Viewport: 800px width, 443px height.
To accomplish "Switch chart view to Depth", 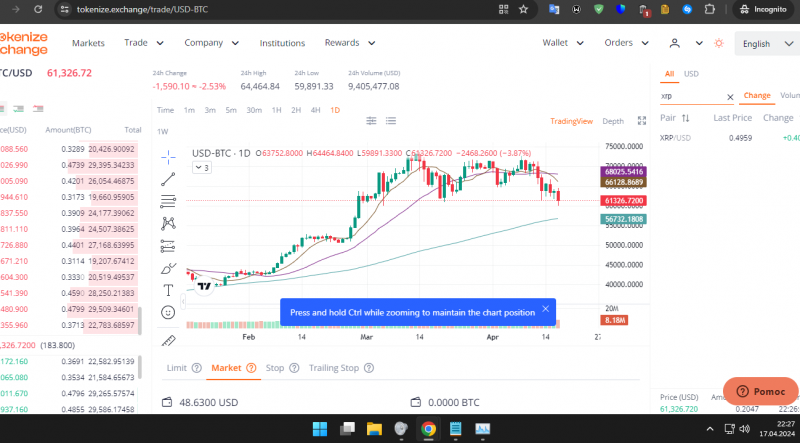I will tap(613, 121).
